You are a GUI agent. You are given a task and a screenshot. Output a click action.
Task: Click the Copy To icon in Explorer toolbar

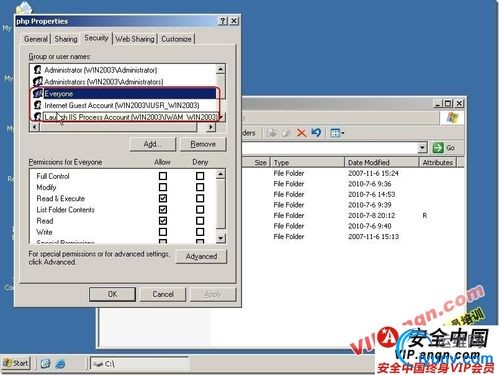pyautogui.click(x=286, y=133)
